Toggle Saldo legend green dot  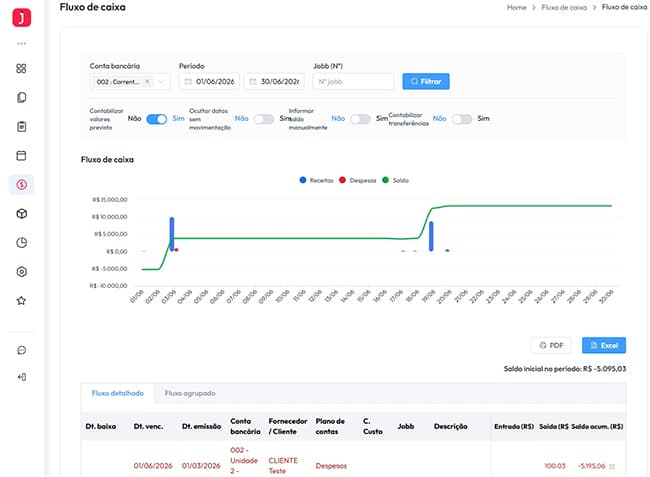point(386,180)
